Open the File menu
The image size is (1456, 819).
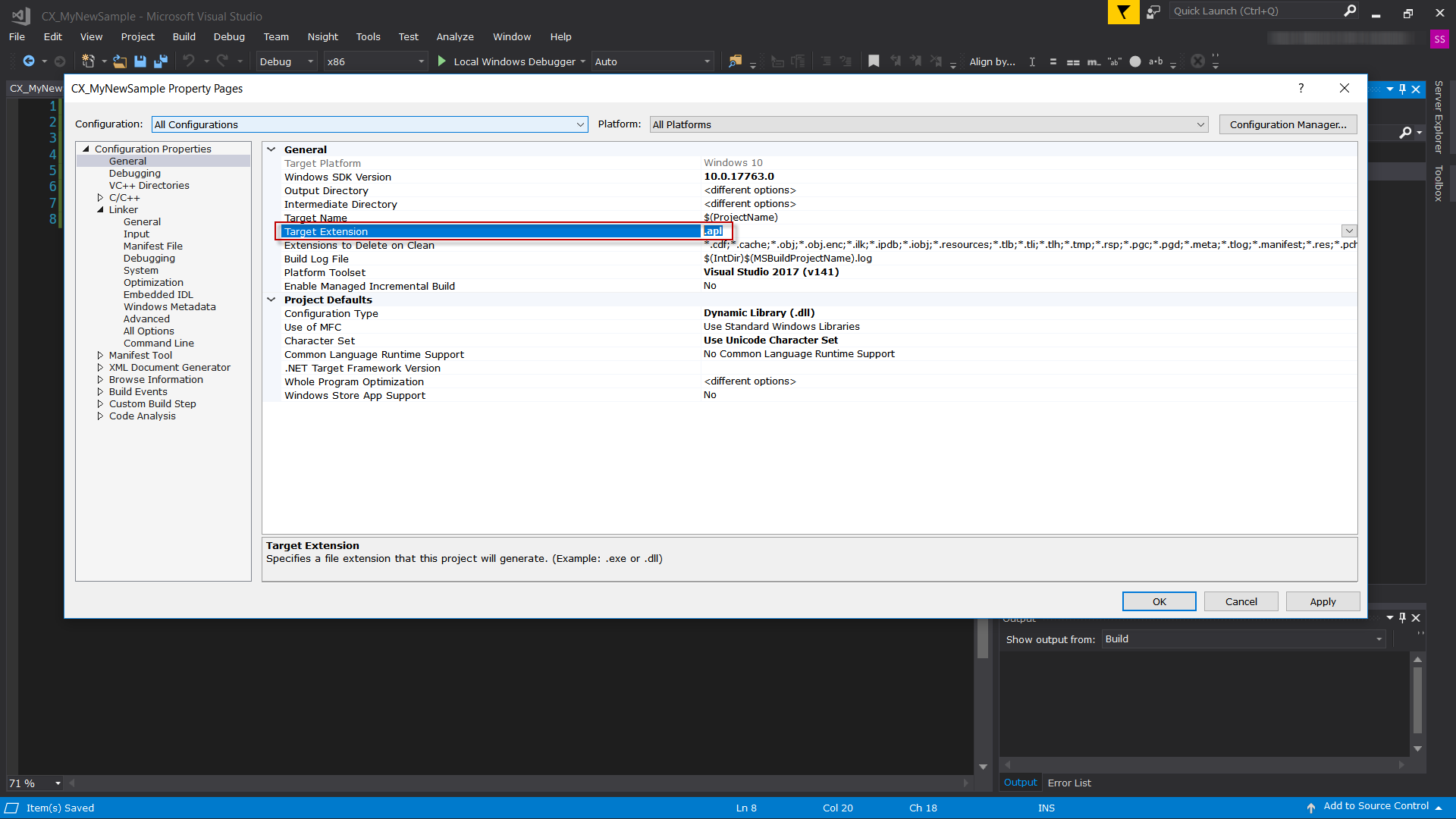pyautogui.click(x=17, y=36)
